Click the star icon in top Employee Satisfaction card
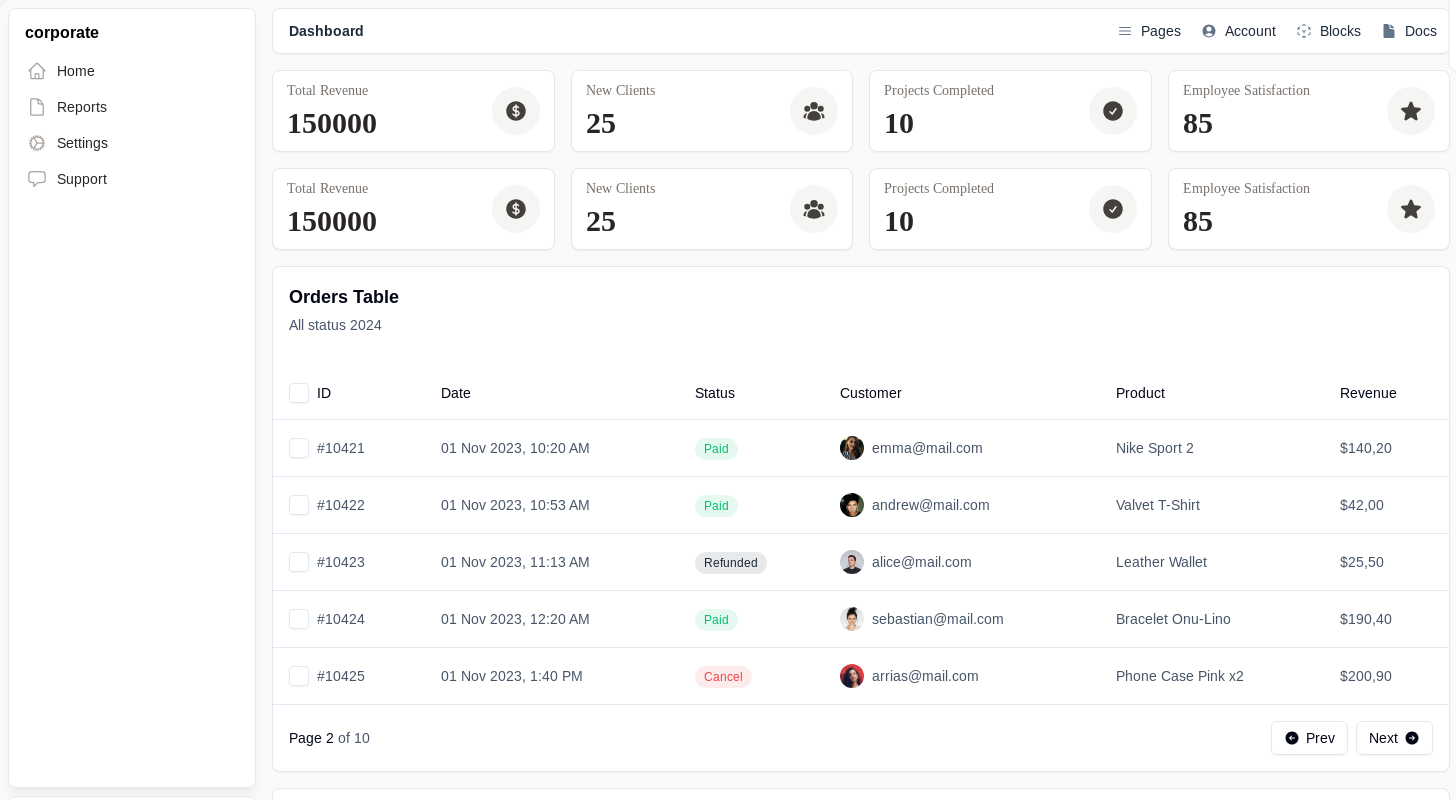This screenshot has width=1456, height=800. 1411,111
